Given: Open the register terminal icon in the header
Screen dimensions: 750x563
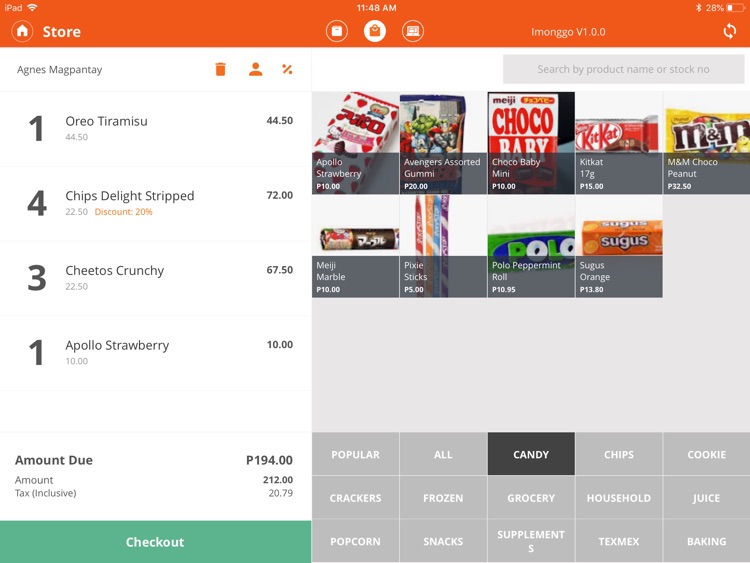Looking at the screenshot, I should 412,32.
